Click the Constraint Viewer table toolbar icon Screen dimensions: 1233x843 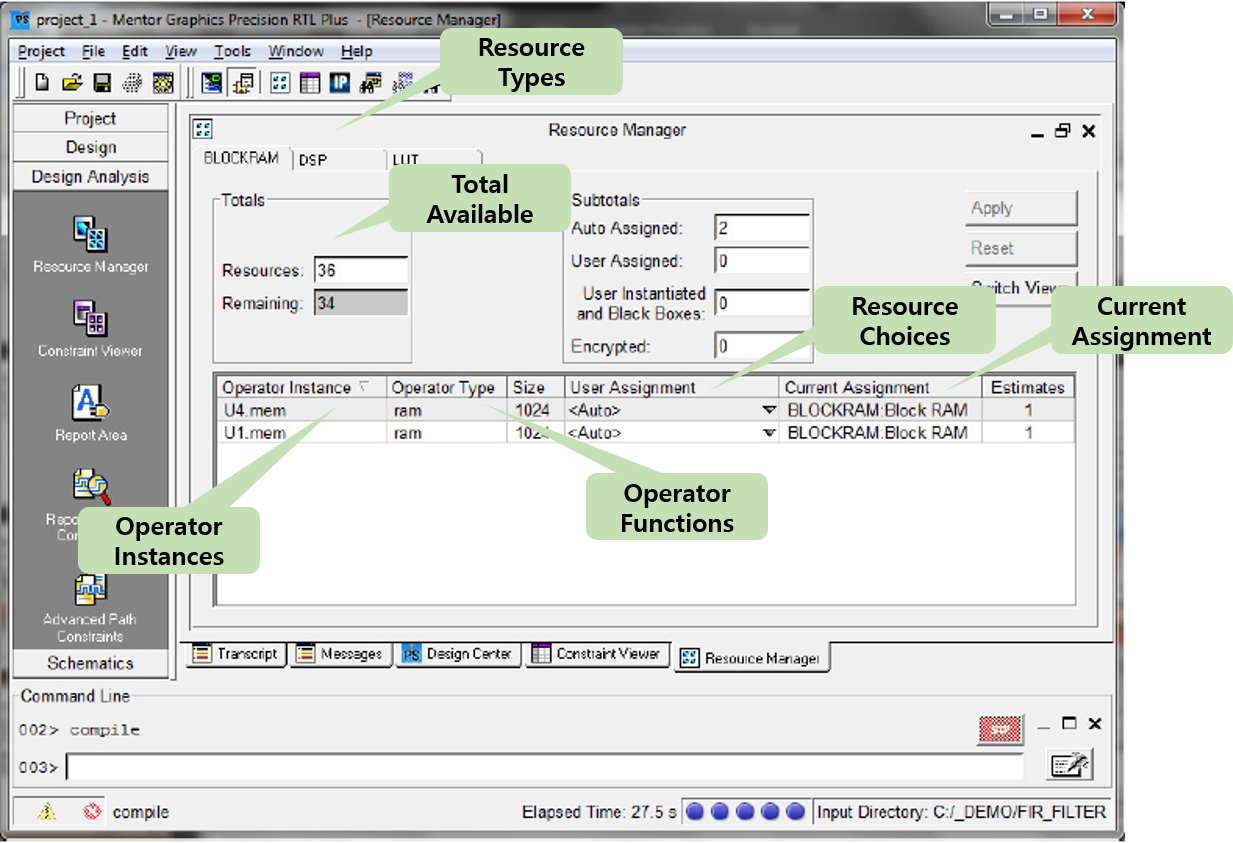click(x=310, y=83)
